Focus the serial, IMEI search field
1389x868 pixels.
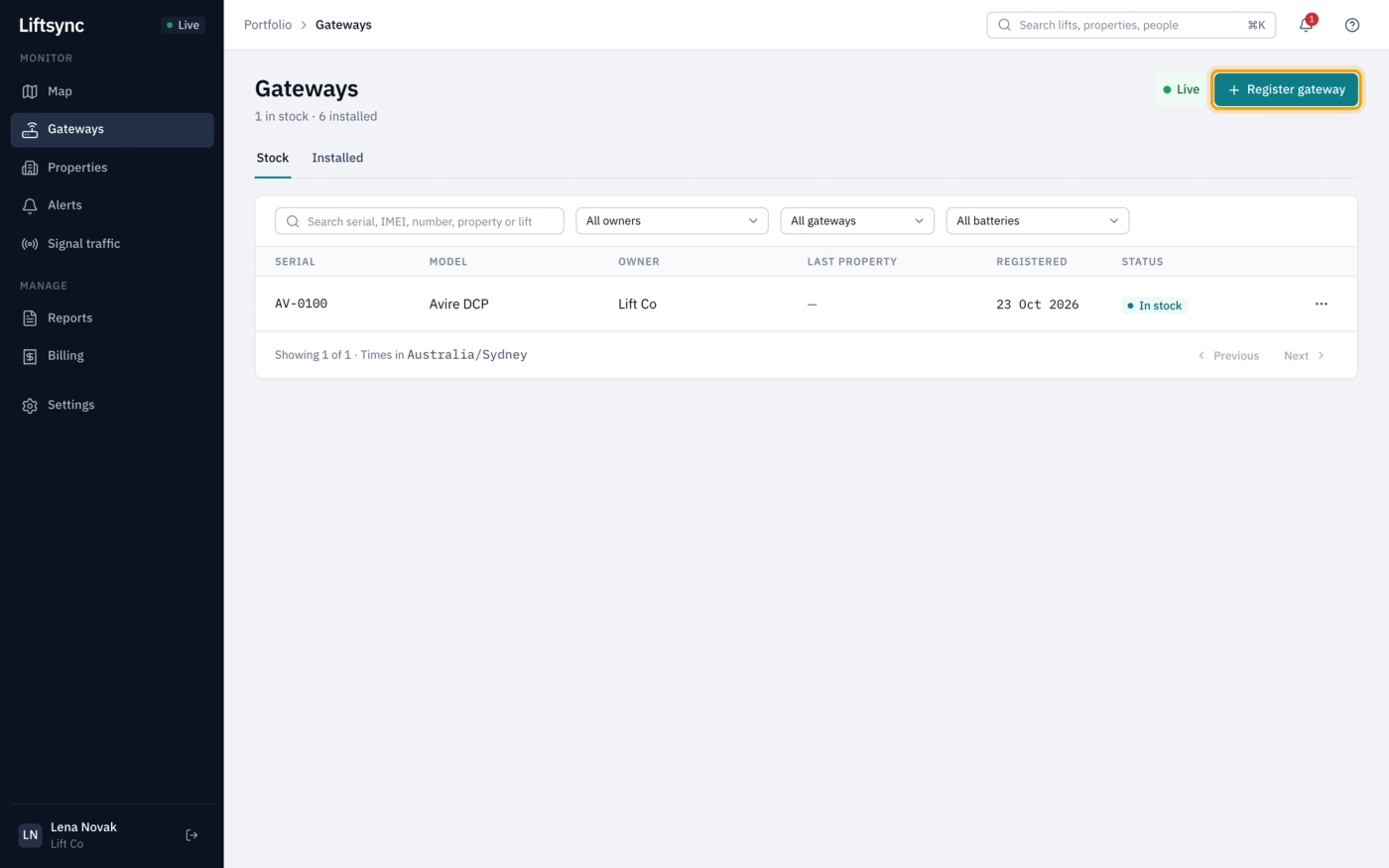(x=420, y=221)
